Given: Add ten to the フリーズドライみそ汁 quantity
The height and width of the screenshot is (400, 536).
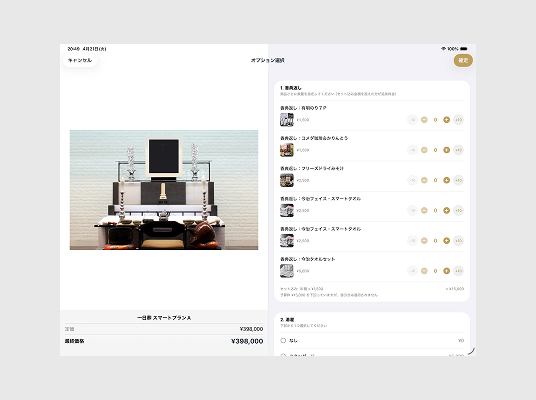Looking at the screenshot, I should pos(458,180).
